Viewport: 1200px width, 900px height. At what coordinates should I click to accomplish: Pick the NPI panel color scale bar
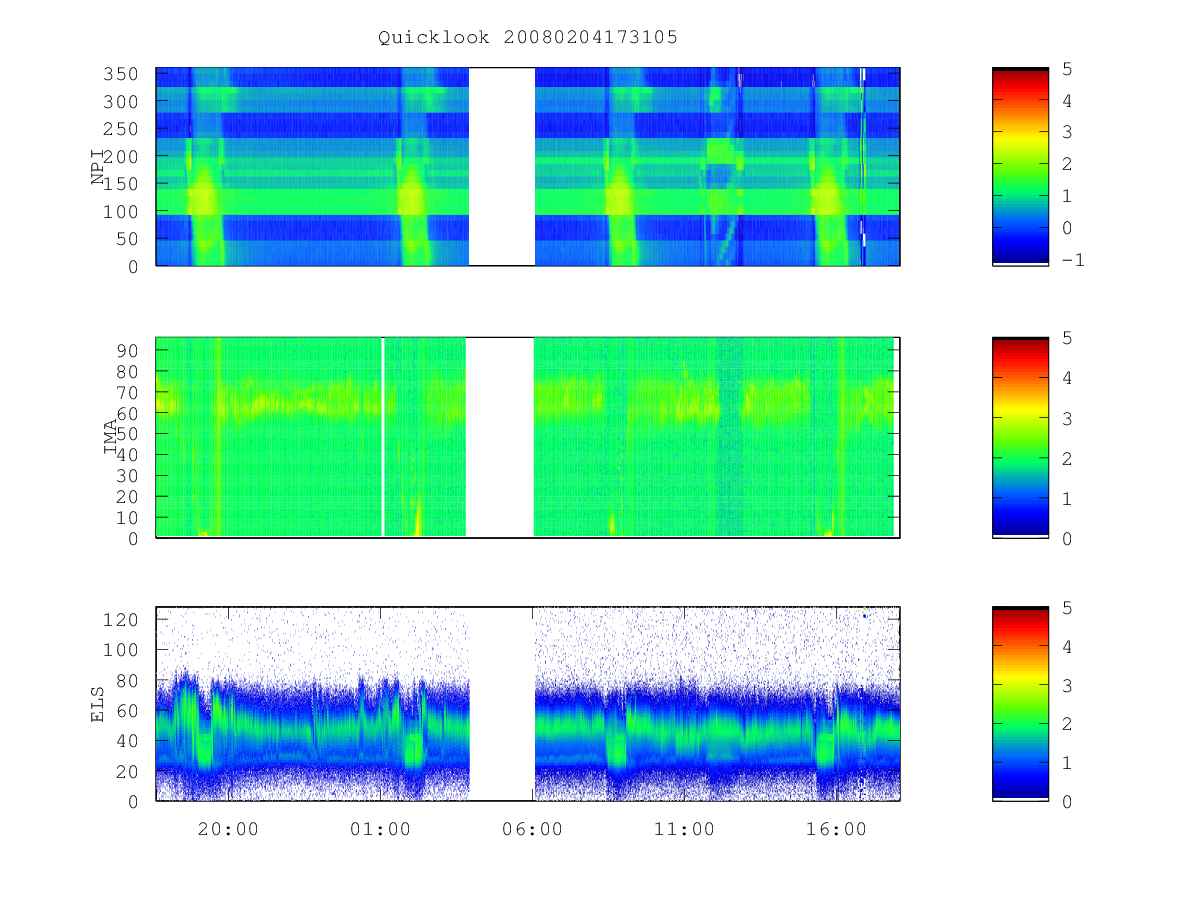[1020, 167]
